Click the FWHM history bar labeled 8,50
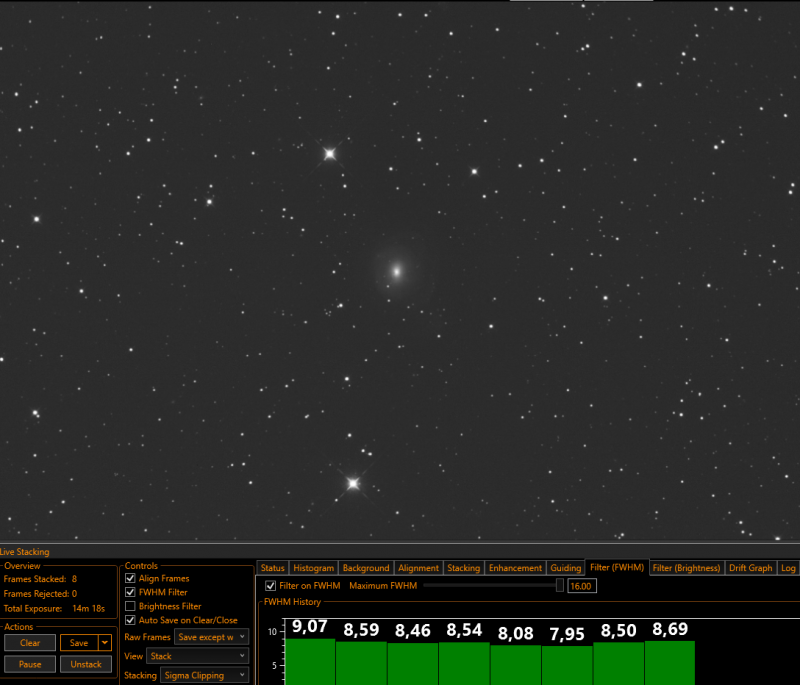800x685 pixels. [x=618, y=664]
